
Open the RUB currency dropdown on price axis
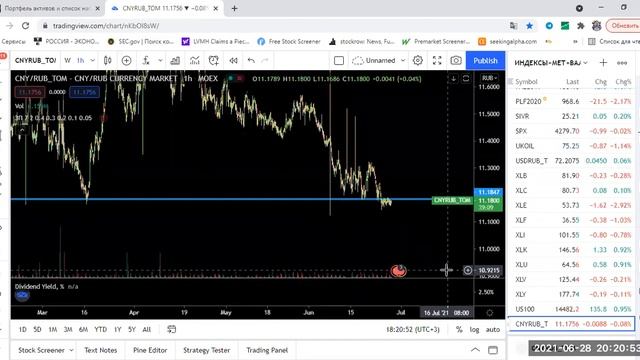pos(489,78)
